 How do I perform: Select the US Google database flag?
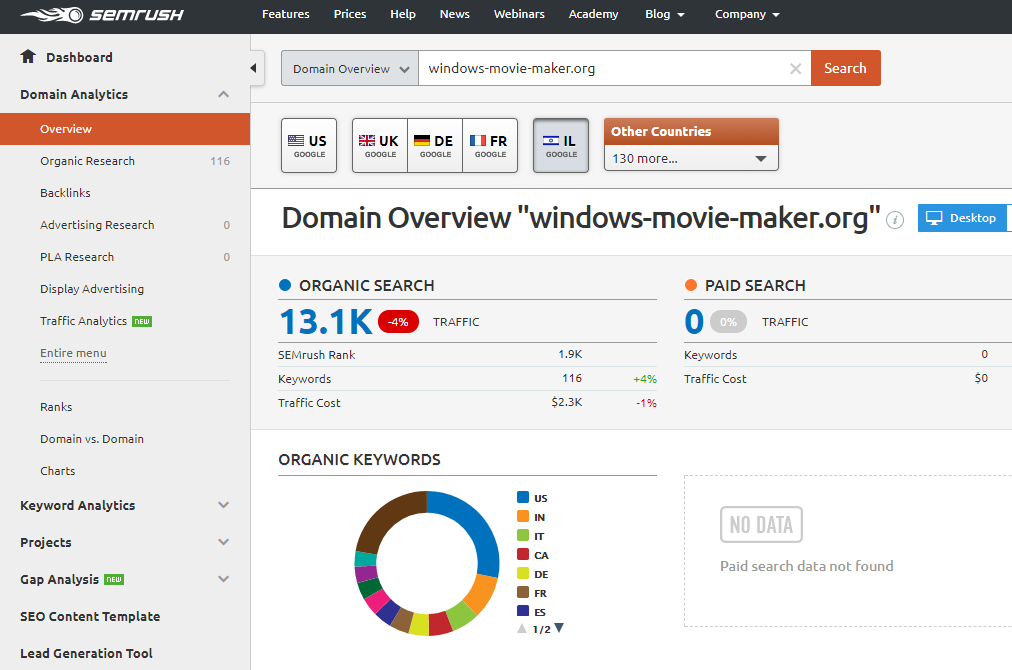[309, 146]
